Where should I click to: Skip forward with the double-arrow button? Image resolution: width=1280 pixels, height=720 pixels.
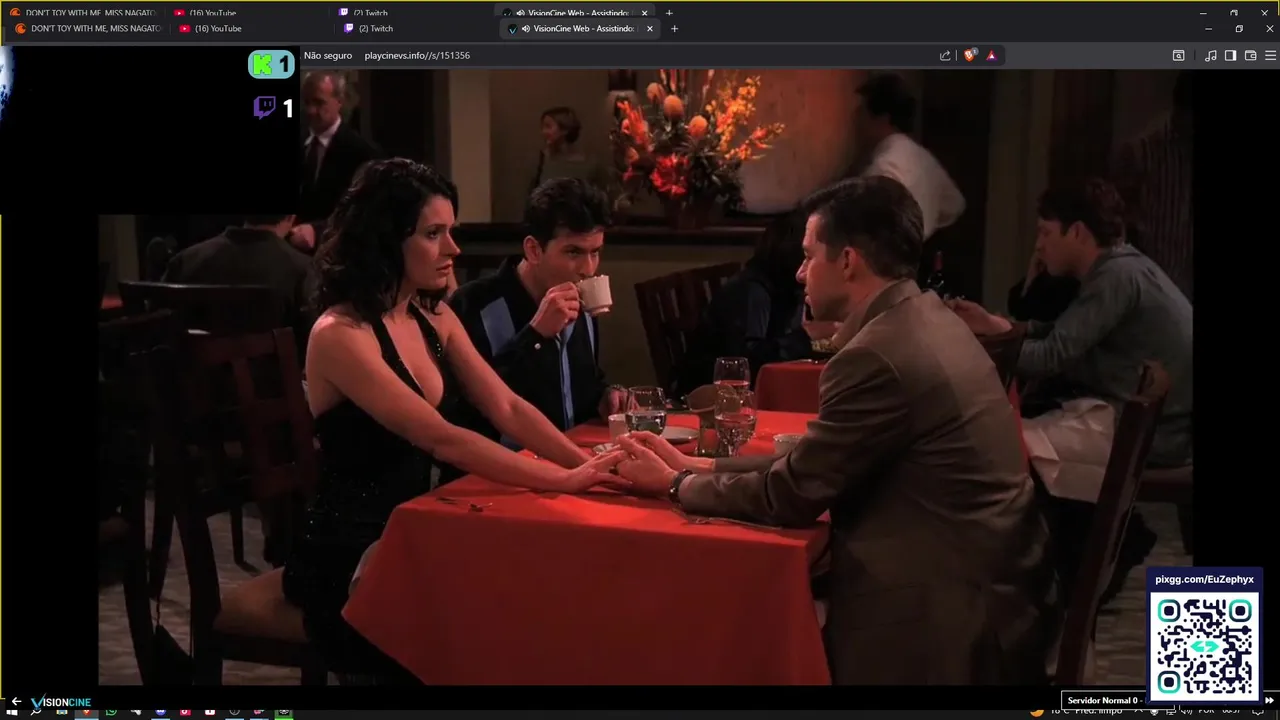1270,700
